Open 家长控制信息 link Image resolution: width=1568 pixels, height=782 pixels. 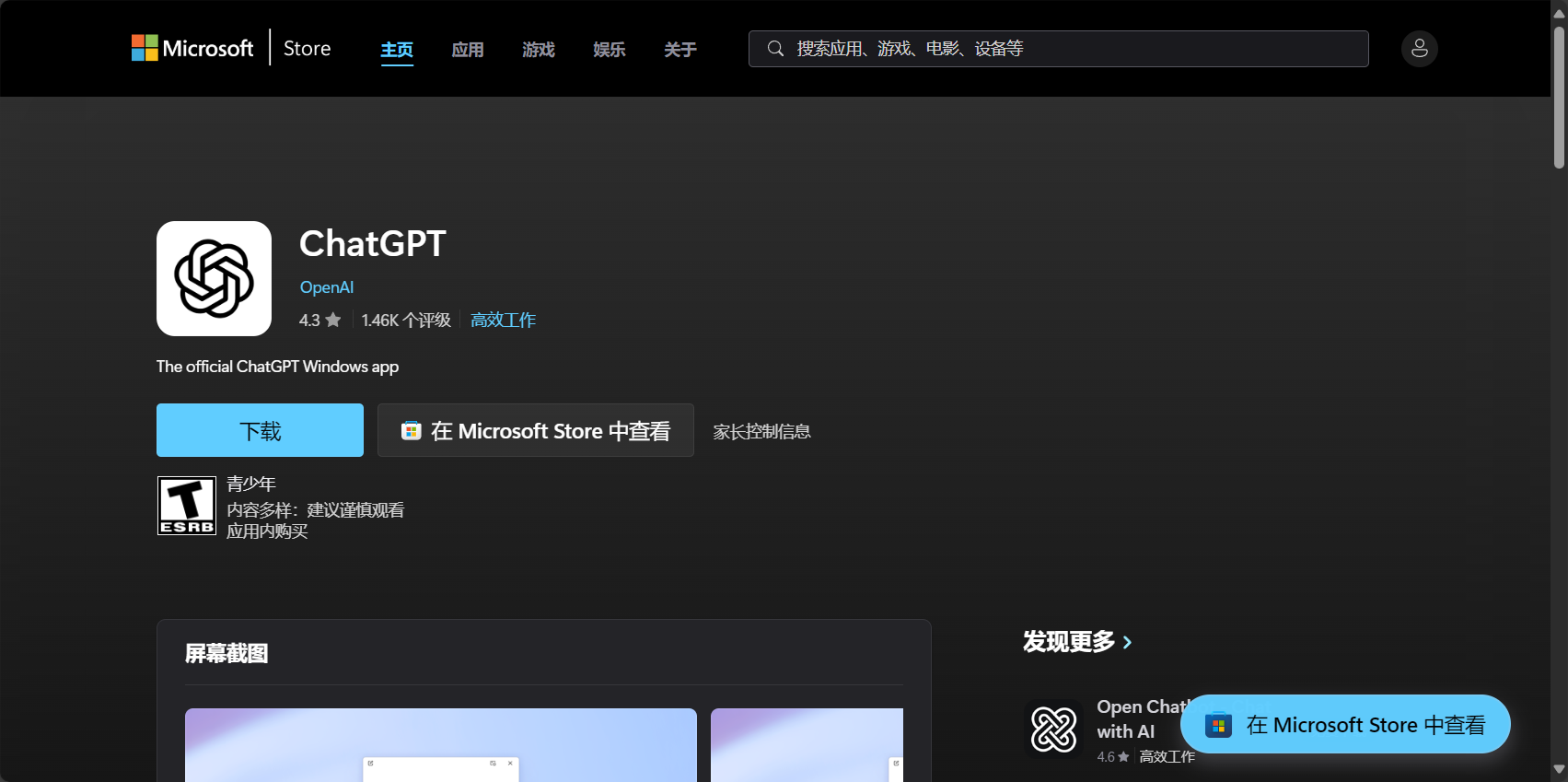click(761, 431)
